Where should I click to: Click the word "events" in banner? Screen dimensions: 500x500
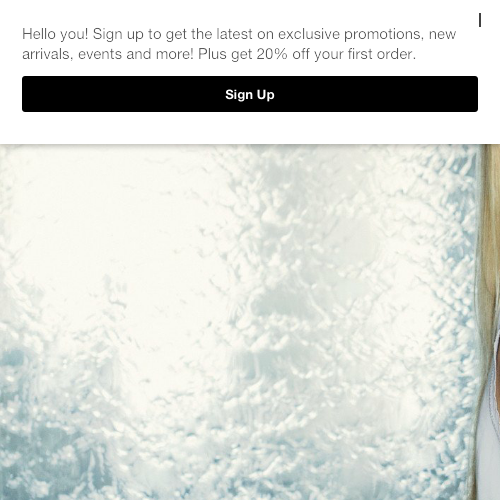[100, 54]
